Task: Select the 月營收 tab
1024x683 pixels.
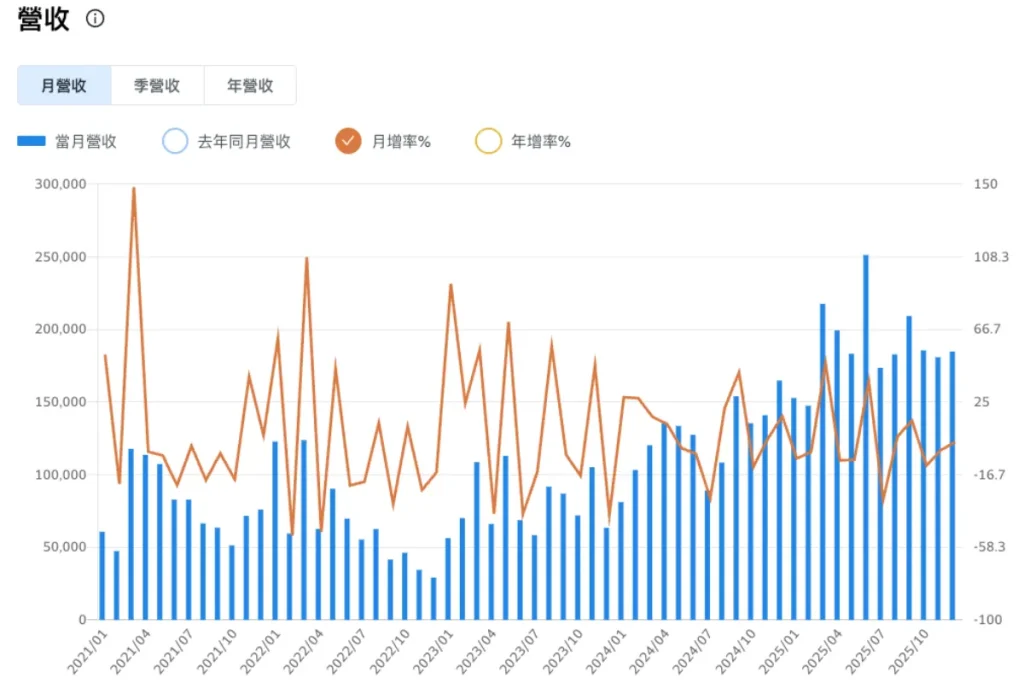Action: [x=64, y=86]
